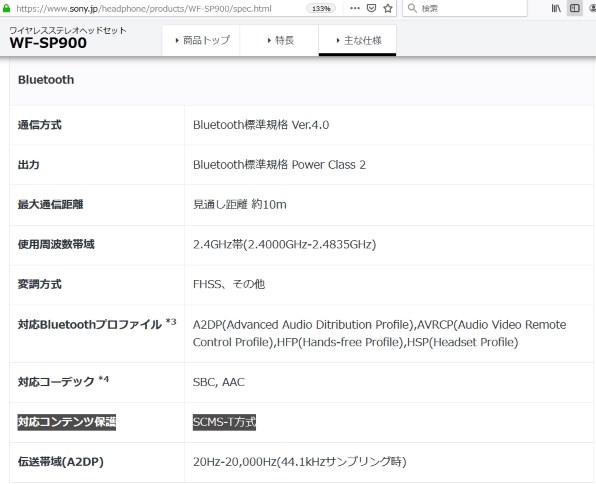Click the search magnifier icon
Viewport: 596px width, 484px height.
pyautogui.click(x=412, y=8)
